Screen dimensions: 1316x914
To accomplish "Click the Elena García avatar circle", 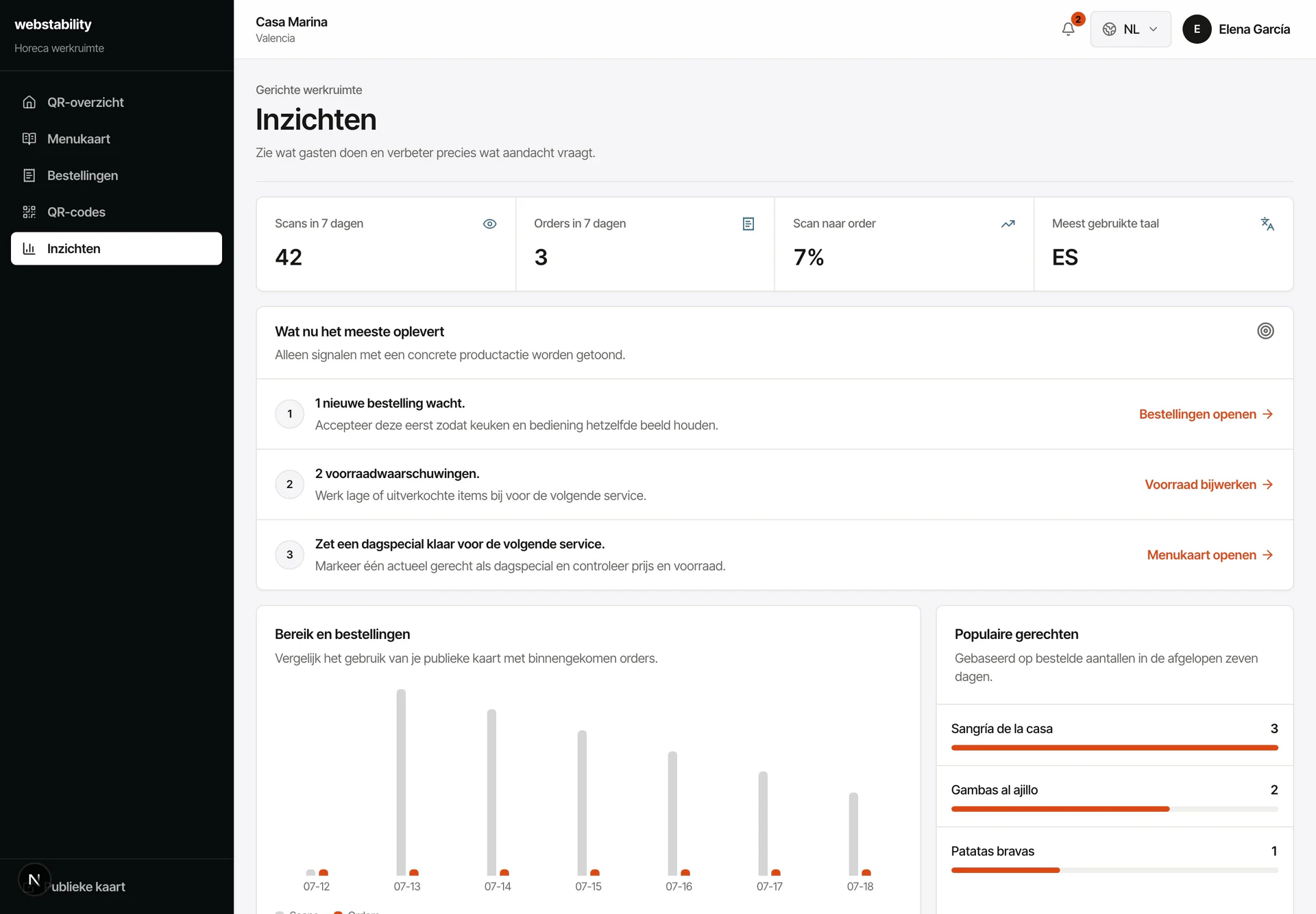I will [x=1197, y=29].
